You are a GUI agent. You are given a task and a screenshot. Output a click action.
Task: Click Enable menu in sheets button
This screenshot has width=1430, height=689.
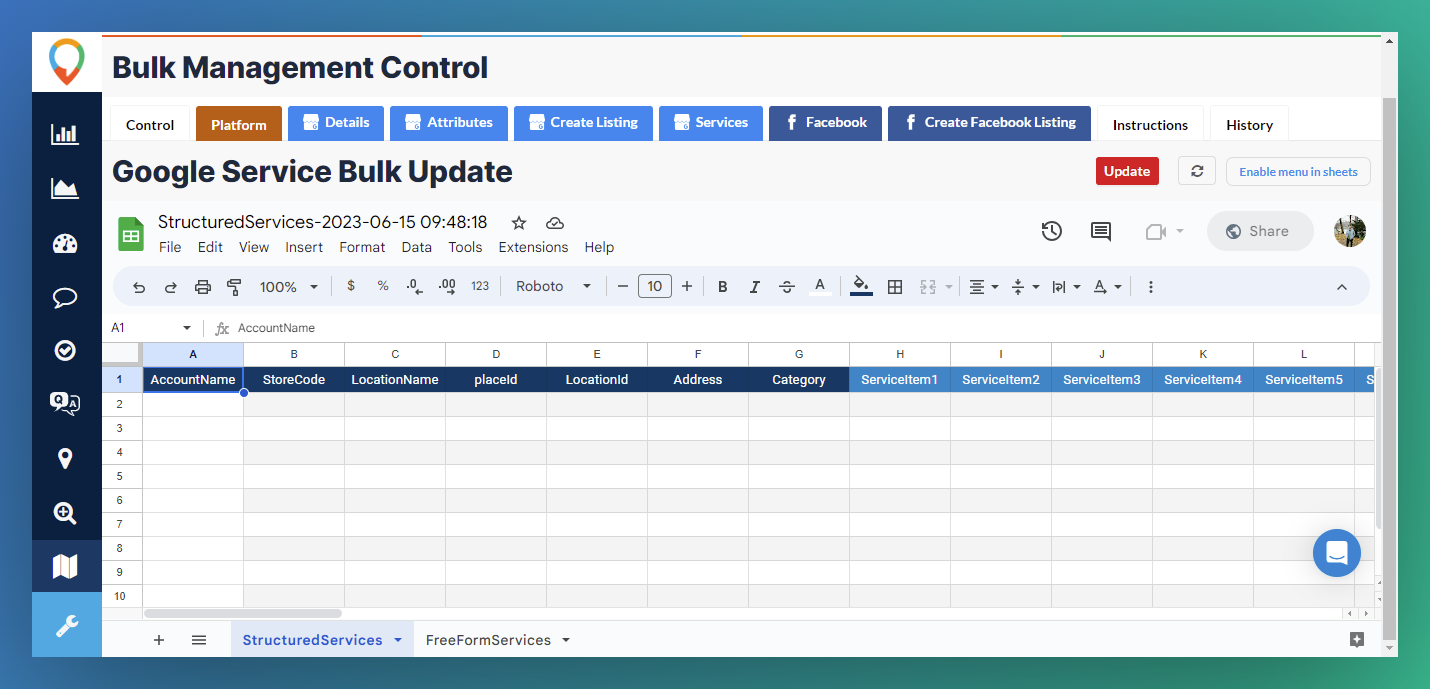(1297, 171)
